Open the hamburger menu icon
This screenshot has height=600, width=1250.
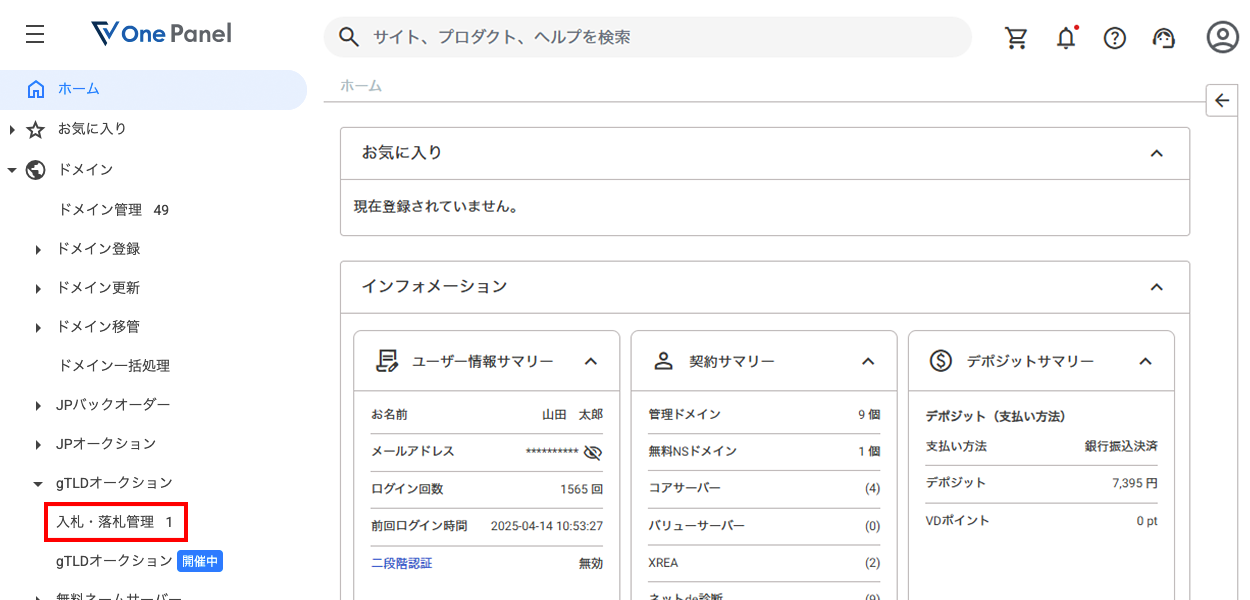[35, 35]
